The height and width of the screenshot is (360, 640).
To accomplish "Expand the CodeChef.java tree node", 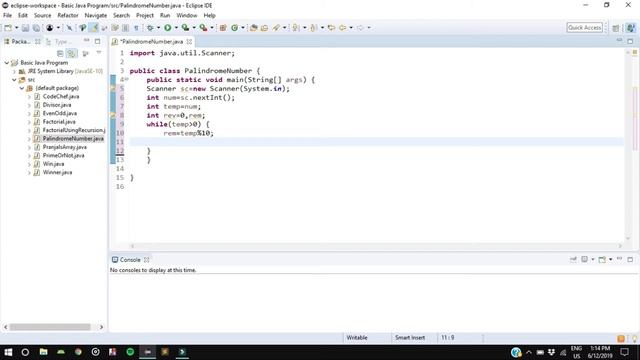I will (x=29, y=97).
